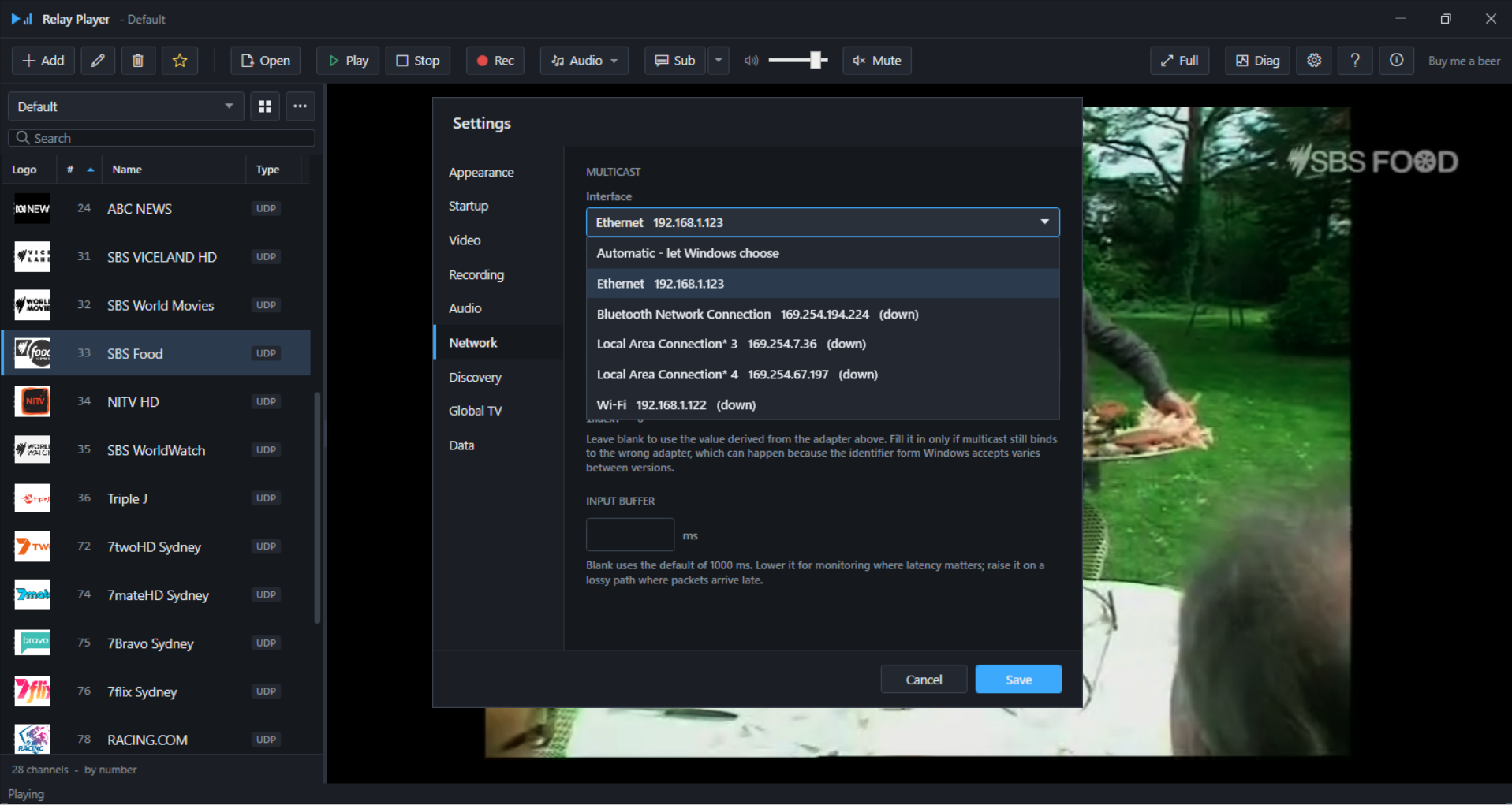This screenshot has height=805, width=1512.
Task: Click the help question mark icon
Action: (1355, 61)
